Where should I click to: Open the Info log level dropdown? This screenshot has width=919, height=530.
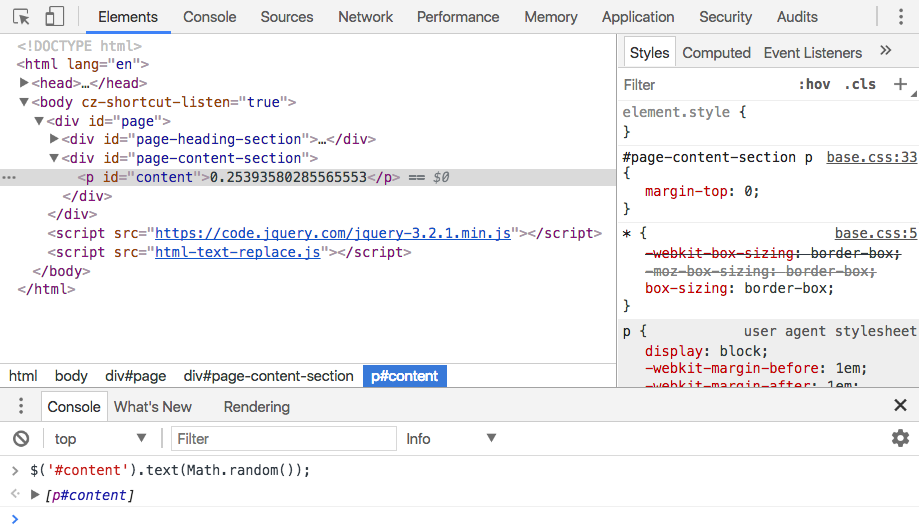tap(451, 439)
